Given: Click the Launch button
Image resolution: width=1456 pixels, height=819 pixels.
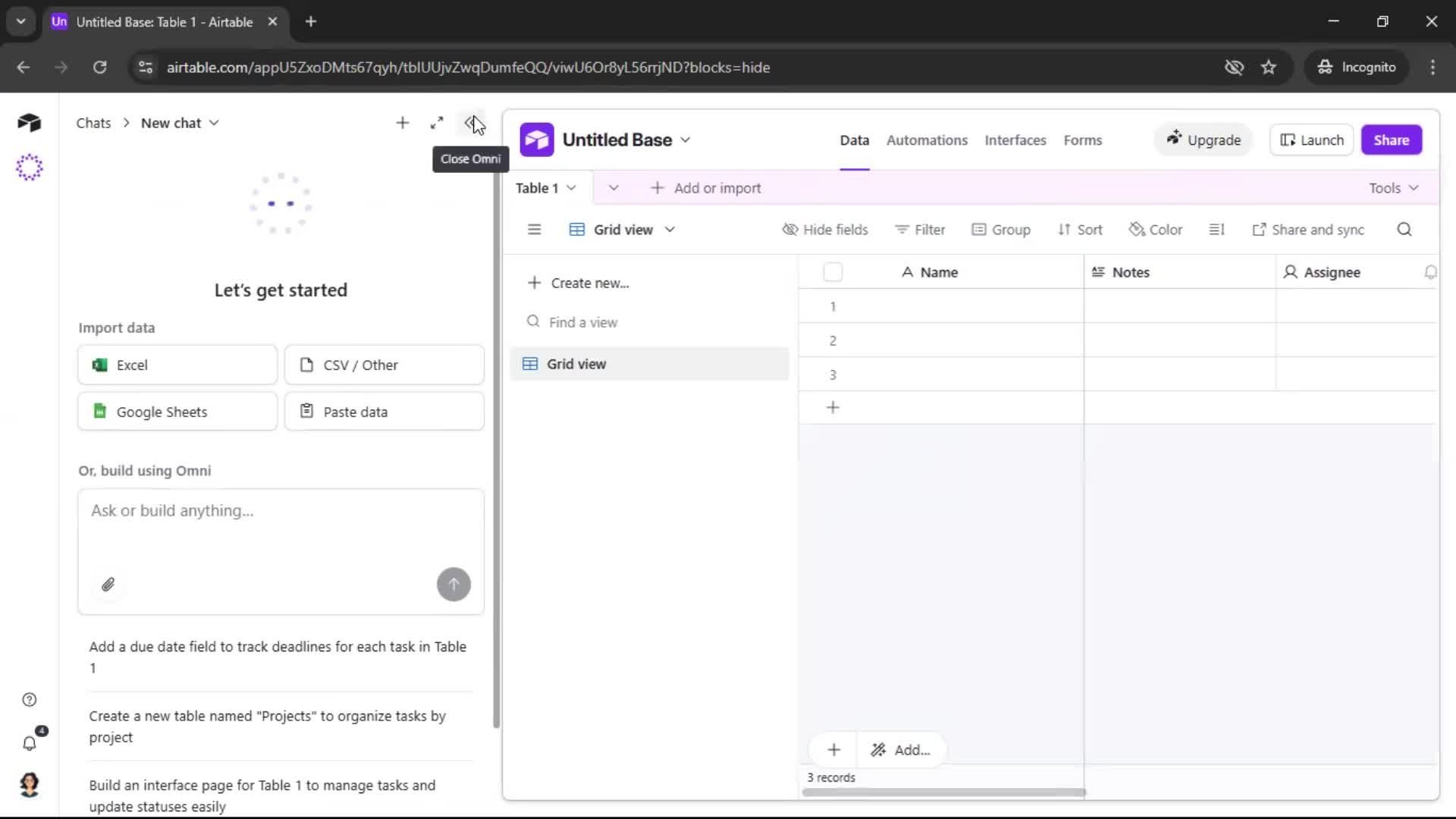Looking at the screenshot, I should click(x=1312, y=140).
